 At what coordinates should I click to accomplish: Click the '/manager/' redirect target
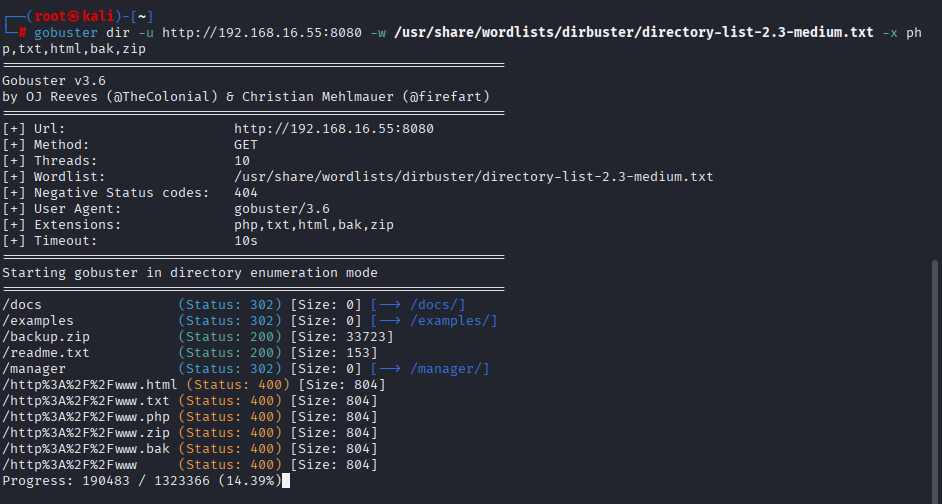click(x=445, y=369)
